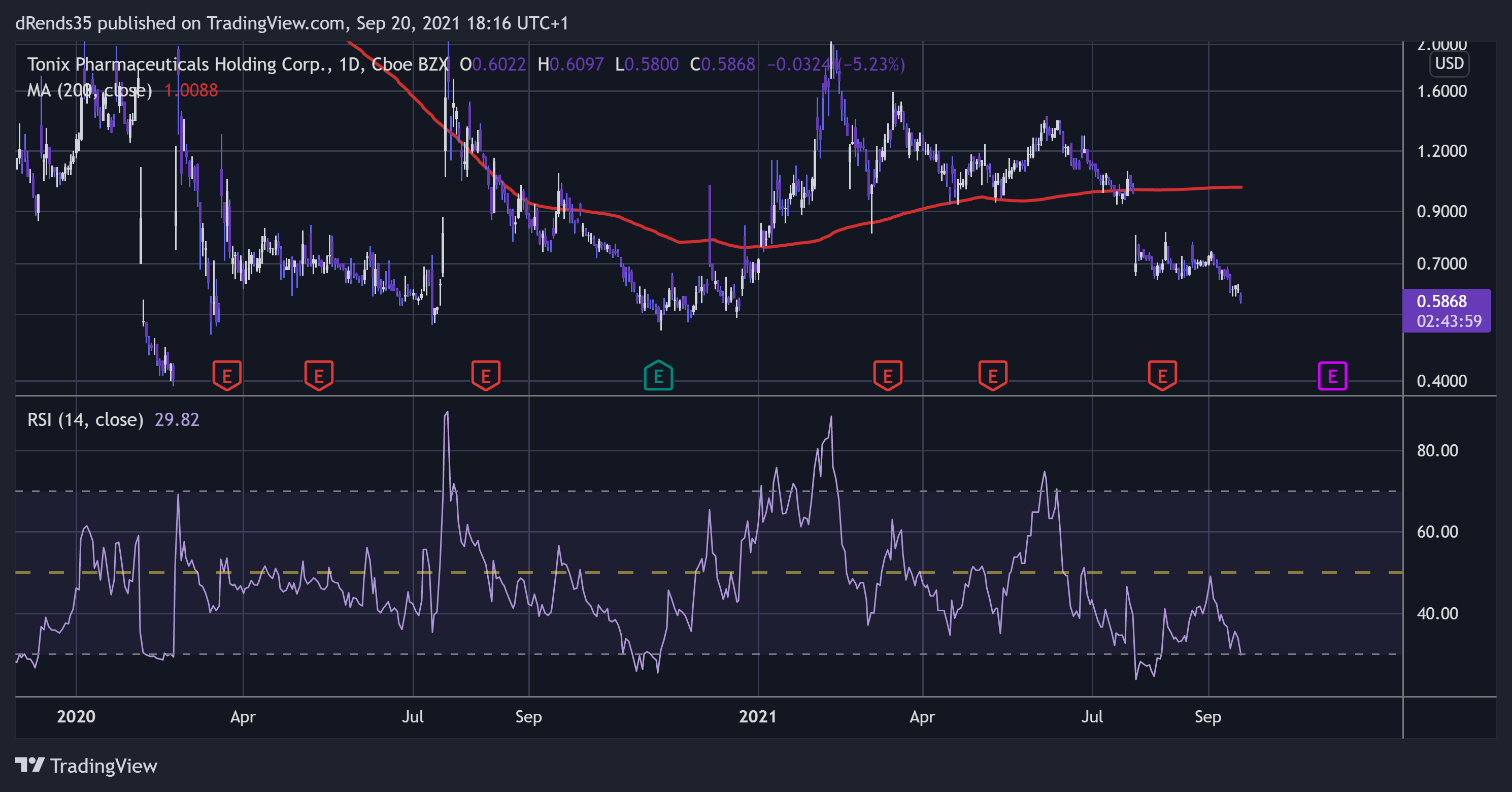This screenshot has width=1512, height=792.
Task: Click the 0.7000 price axis label
Action: (x=1441, y=263)
